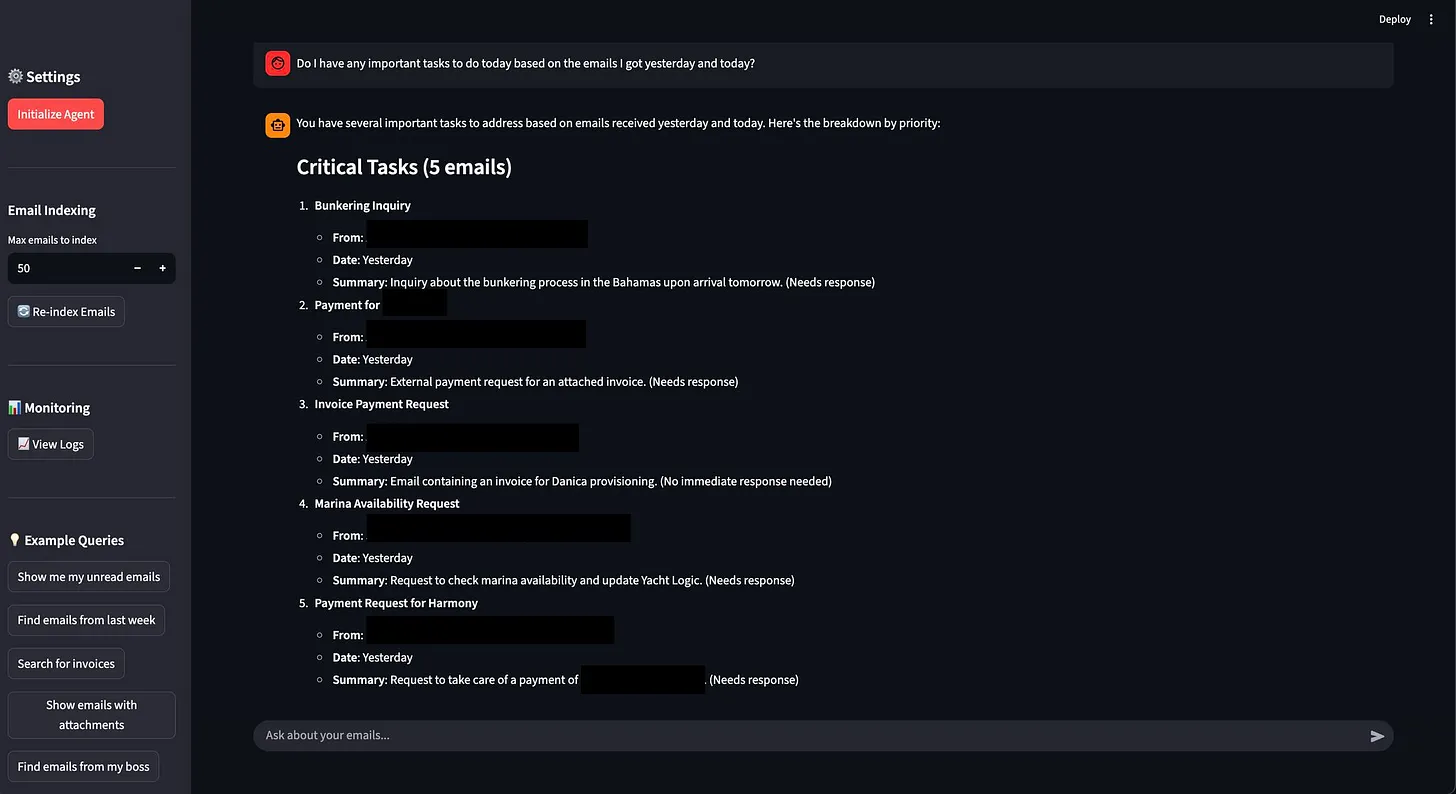This screenshot has height=794, width=1456.
Task: Select the 'Show me my unread emails' query
Action: coord(88,576)
